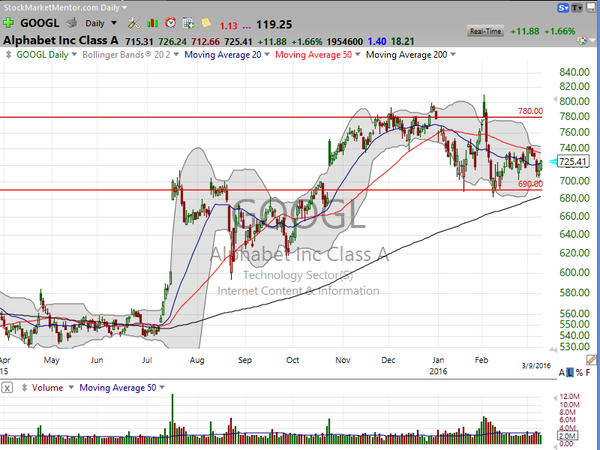
Task: Open the GOOGL Daily plot dropdown
Action: (x=74, y=55)
